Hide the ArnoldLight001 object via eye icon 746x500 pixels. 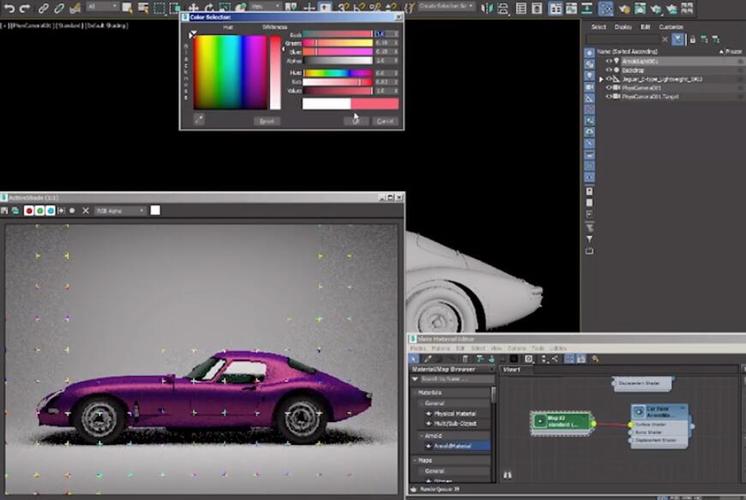[609, 61]
